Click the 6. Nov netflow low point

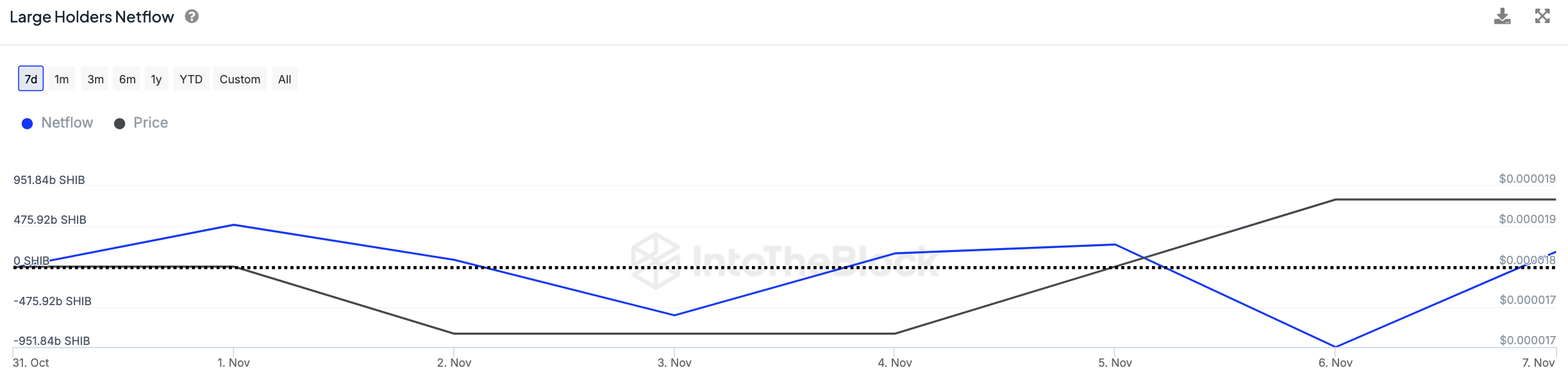[1335, 347]
